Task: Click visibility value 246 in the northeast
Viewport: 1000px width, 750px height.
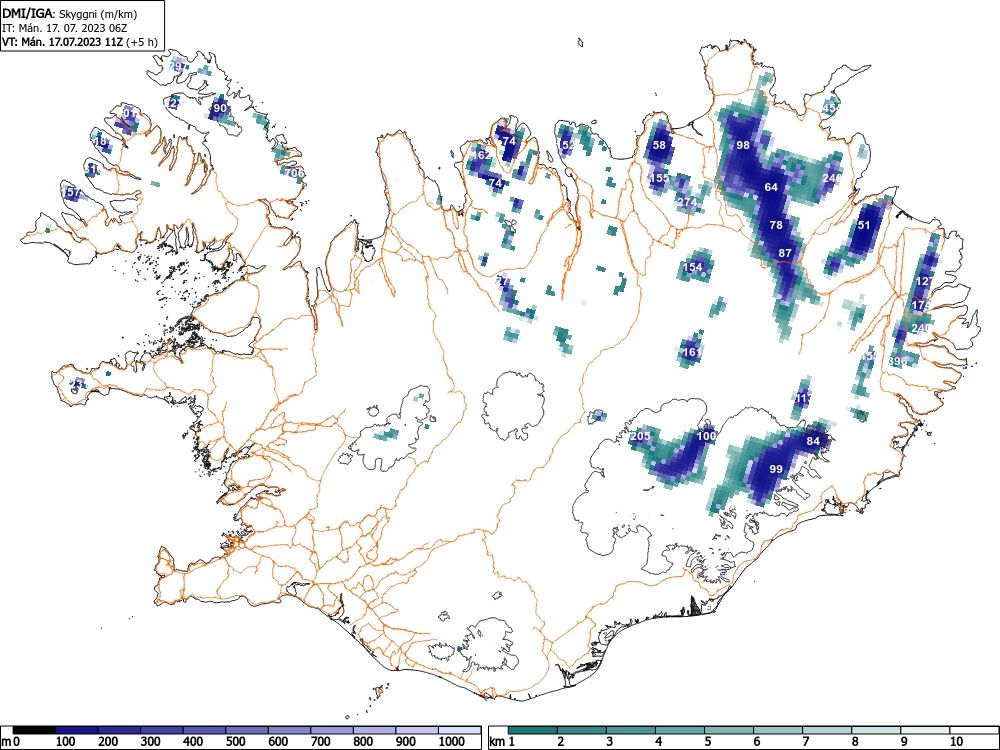Action: click(x=832, y=178)
